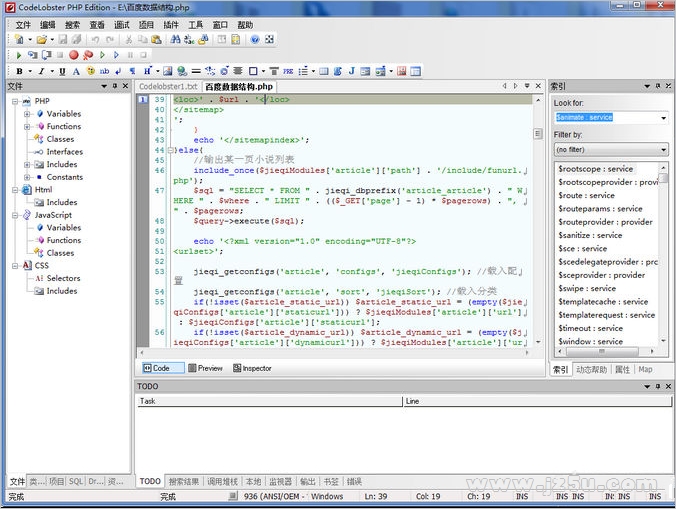
Task: Select '$timeout : service' list entry
Action: point(590,328)
